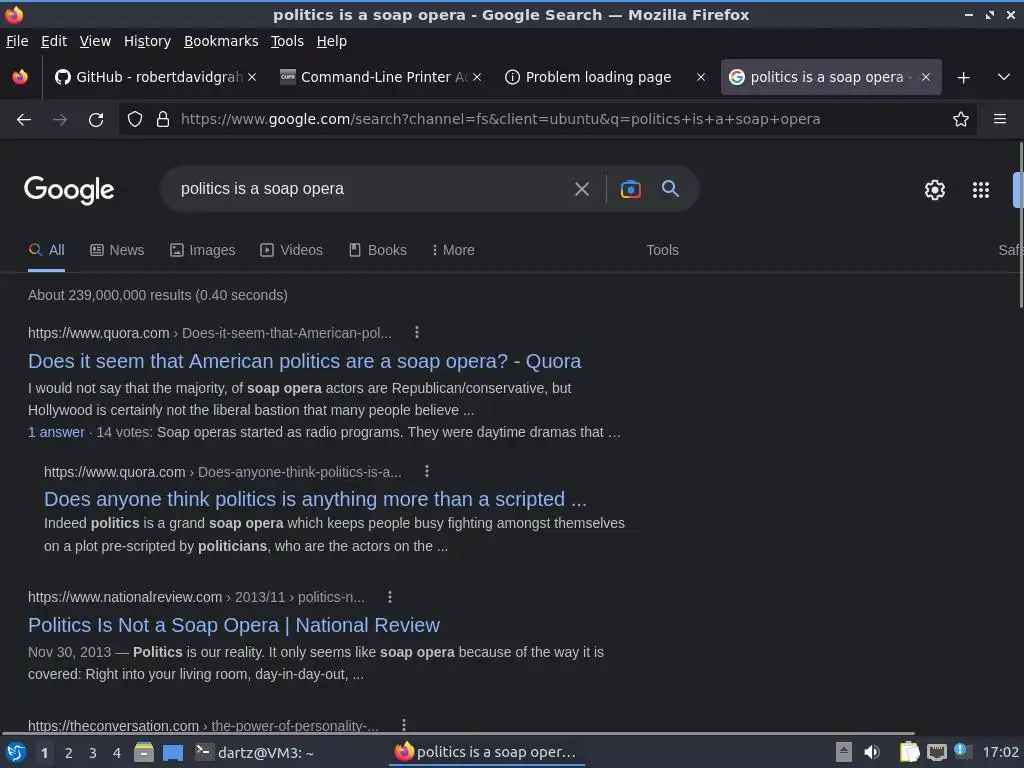Image resolution: width=1024 pixels, height=768 pixels.
Task: Show desktop from taskbar icon
Action: 173,753
